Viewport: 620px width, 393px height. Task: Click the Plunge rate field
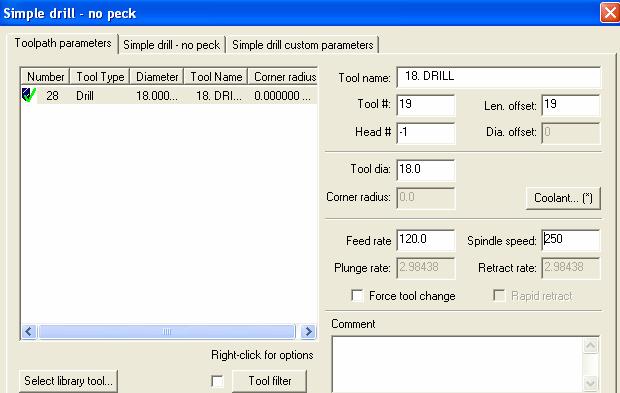click(x=425, y=268)
